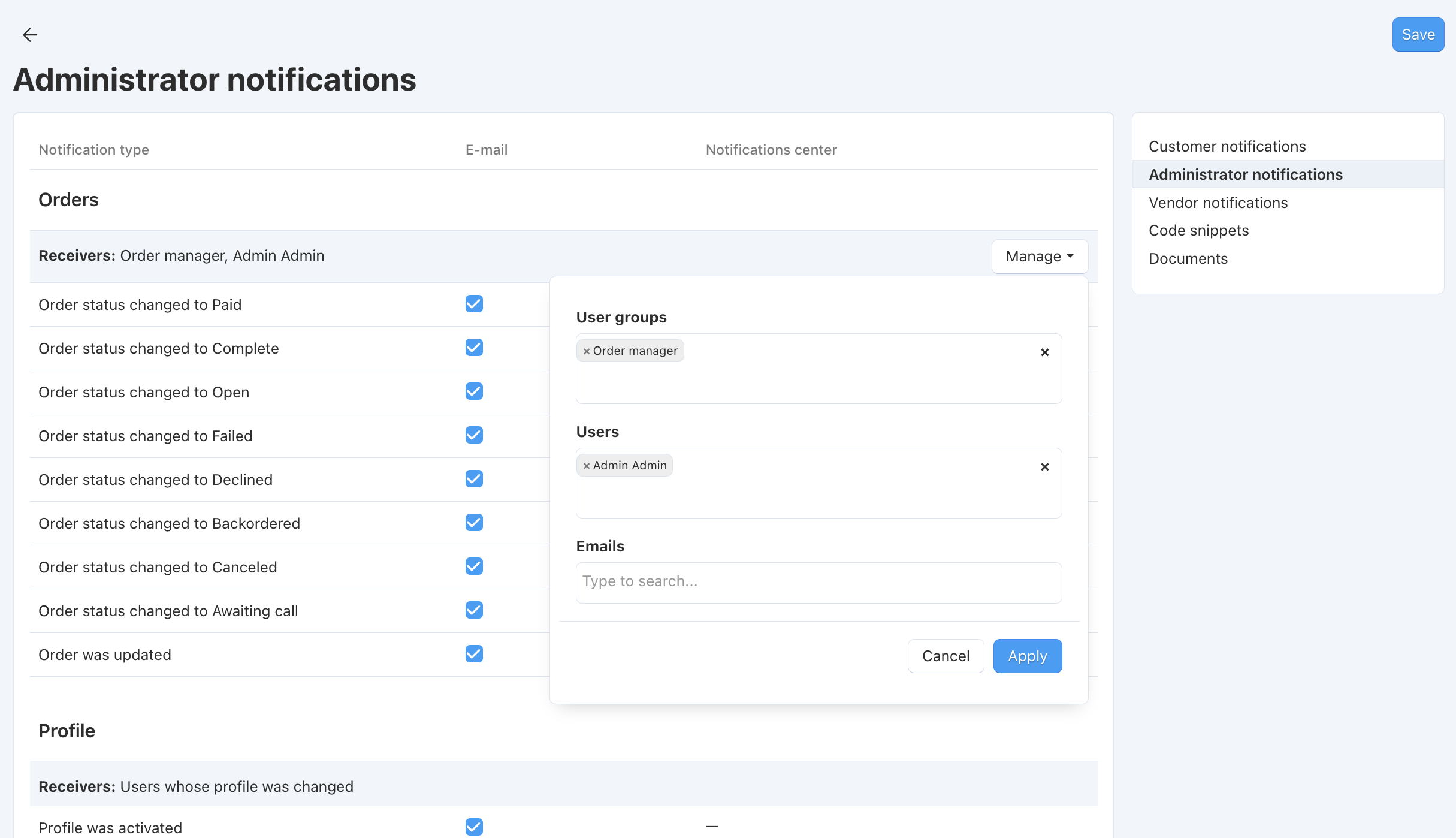Click the 'Order status changed to Awaiting call' label
Screen dimensions: 1456x838
pos(168,611)
